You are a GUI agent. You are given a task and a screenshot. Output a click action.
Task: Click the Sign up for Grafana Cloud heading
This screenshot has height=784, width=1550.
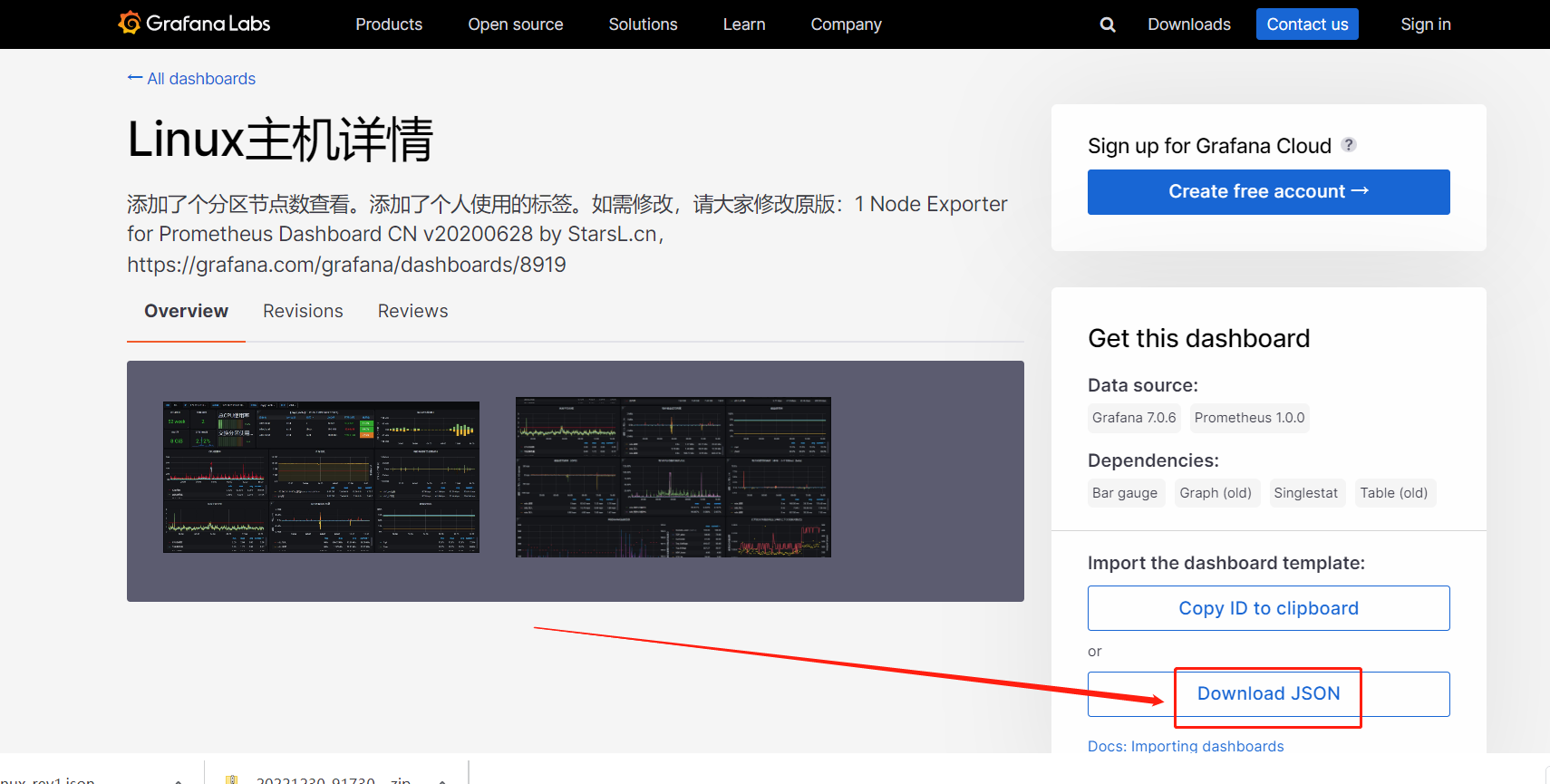pos(1209,146)
